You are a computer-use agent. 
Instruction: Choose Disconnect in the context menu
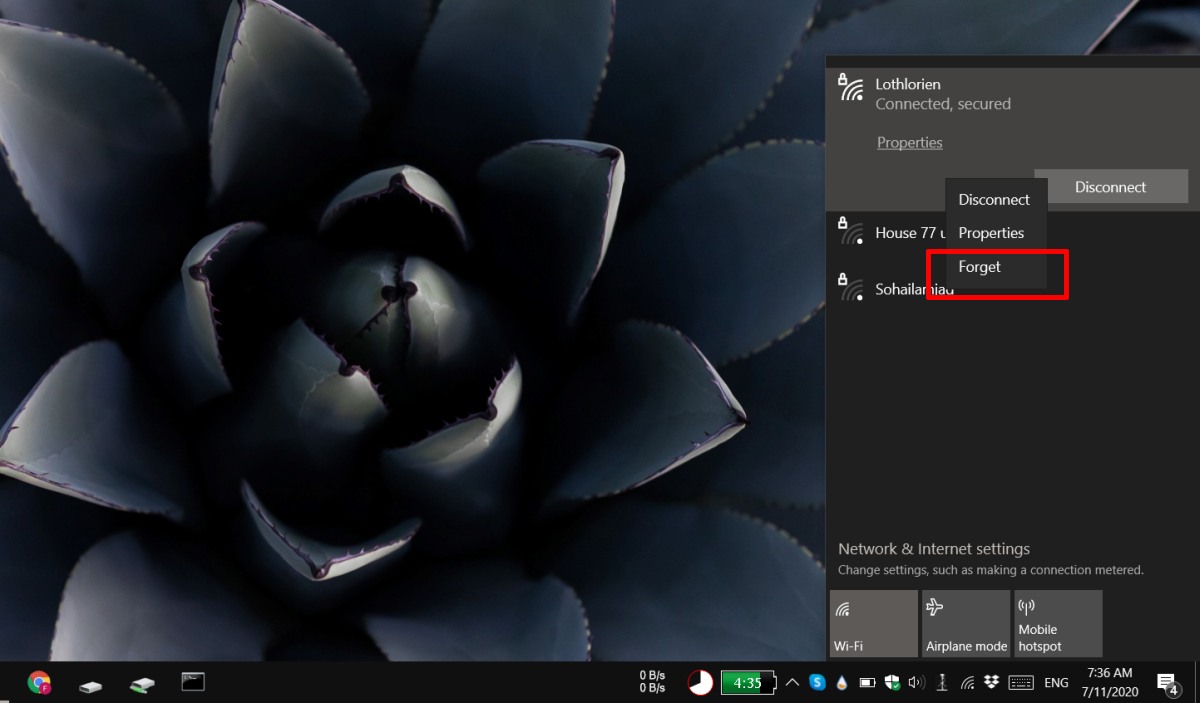coord(994,199)
